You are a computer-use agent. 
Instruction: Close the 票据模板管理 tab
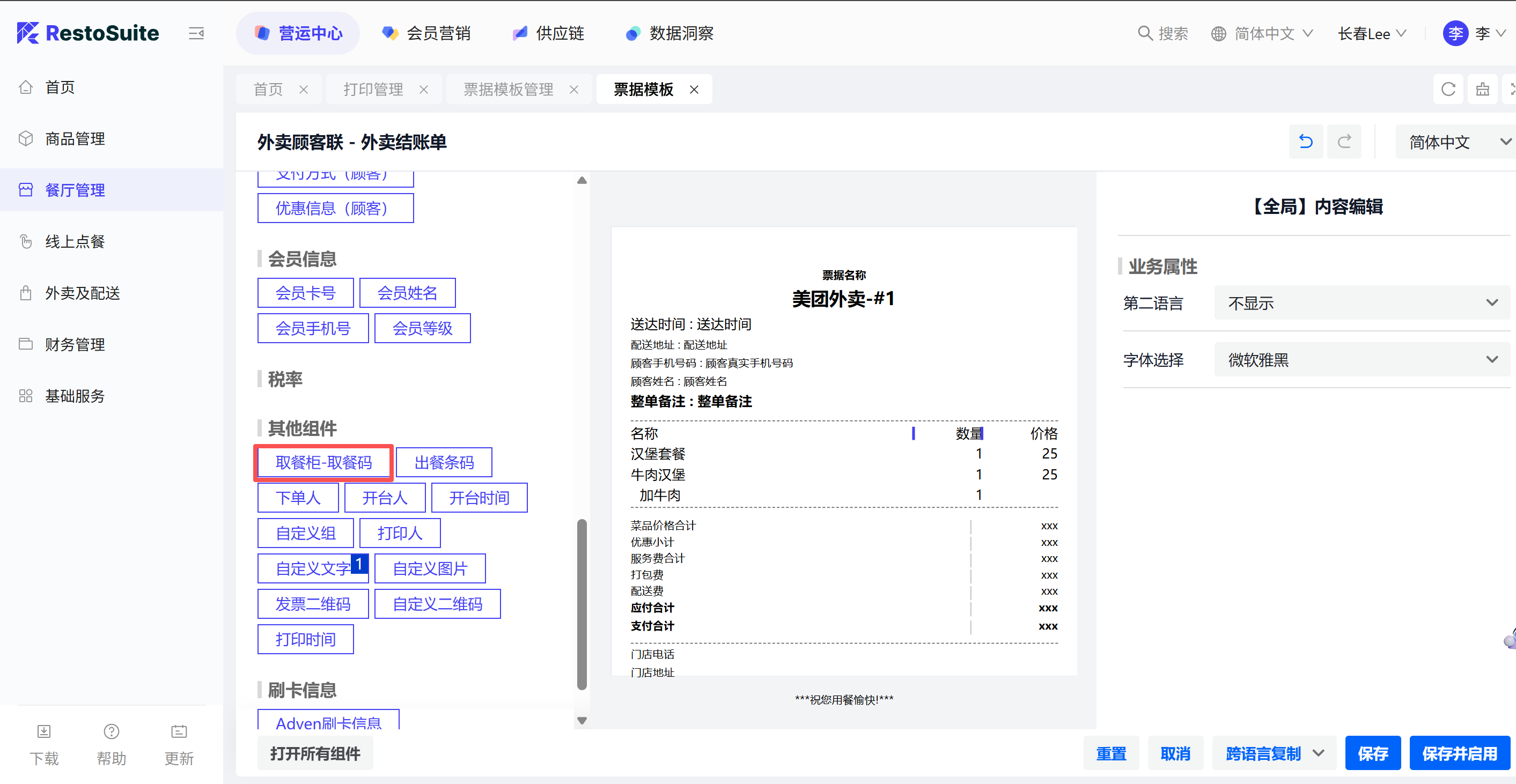point(574,90)
